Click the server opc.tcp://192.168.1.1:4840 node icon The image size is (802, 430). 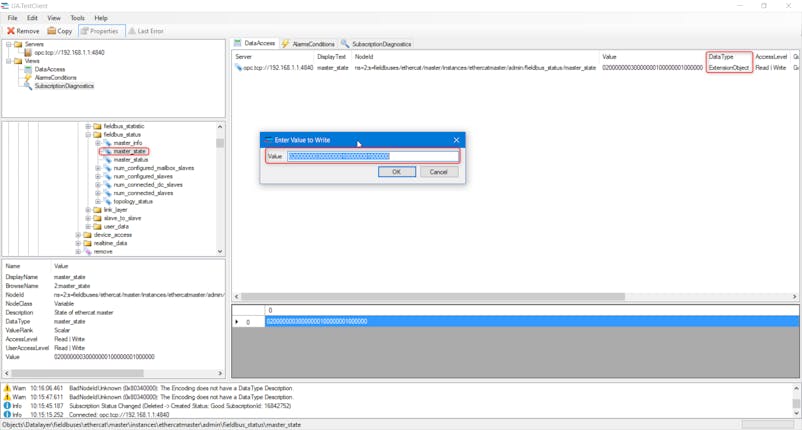point(28,52)
